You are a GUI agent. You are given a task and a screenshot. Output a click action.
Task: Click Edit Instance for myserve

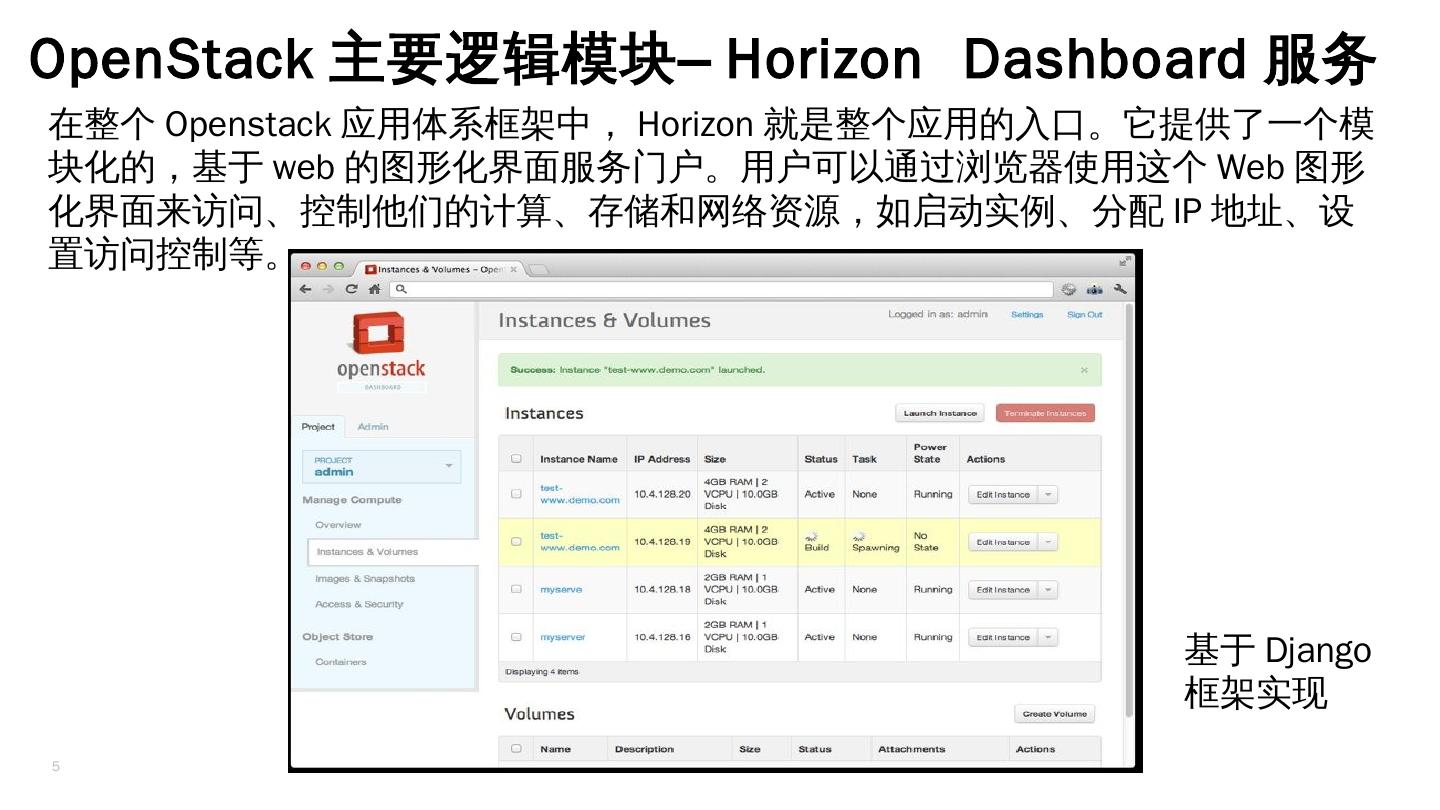(1003, 590)
